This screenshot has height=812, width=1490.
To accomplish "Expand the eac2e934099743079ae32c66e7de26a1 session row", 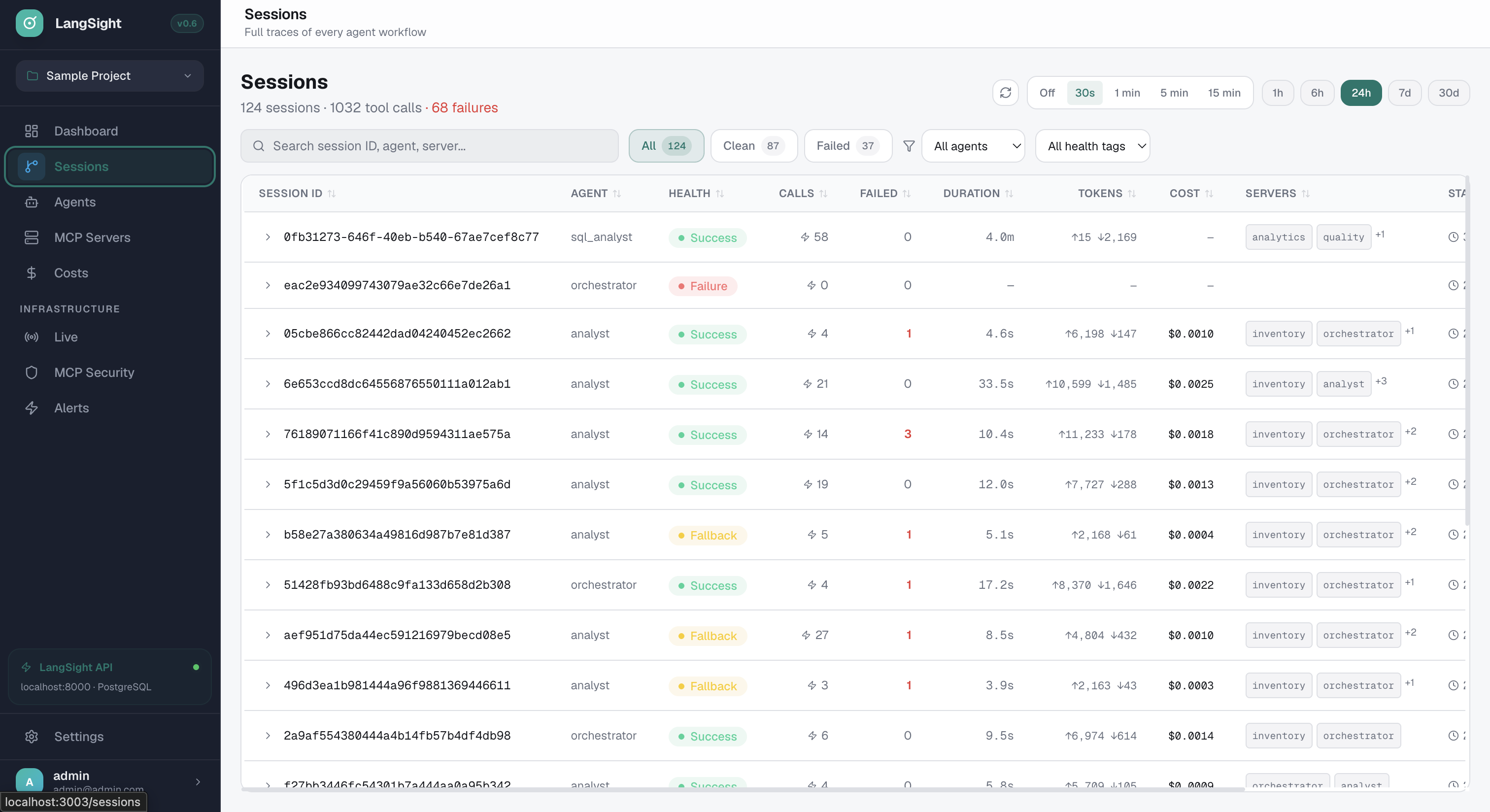I will click(x=268, y=285).
